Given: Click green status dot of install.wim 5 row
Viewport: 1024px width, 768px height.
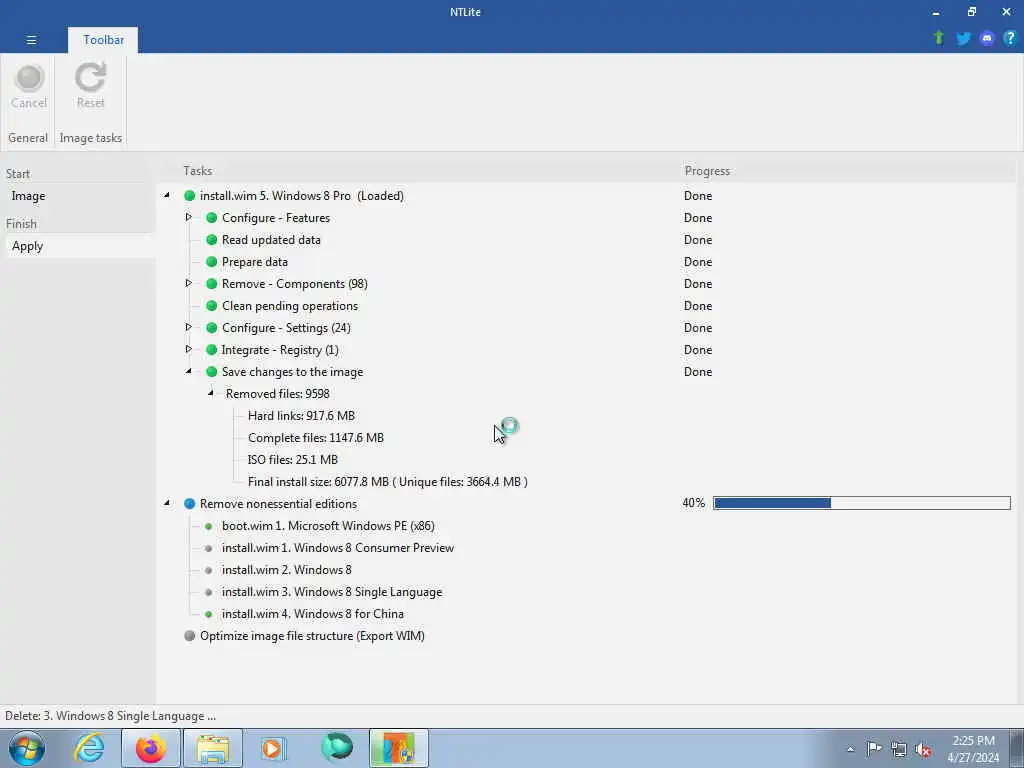Looking at the screenshot, I should click(189, 195).
